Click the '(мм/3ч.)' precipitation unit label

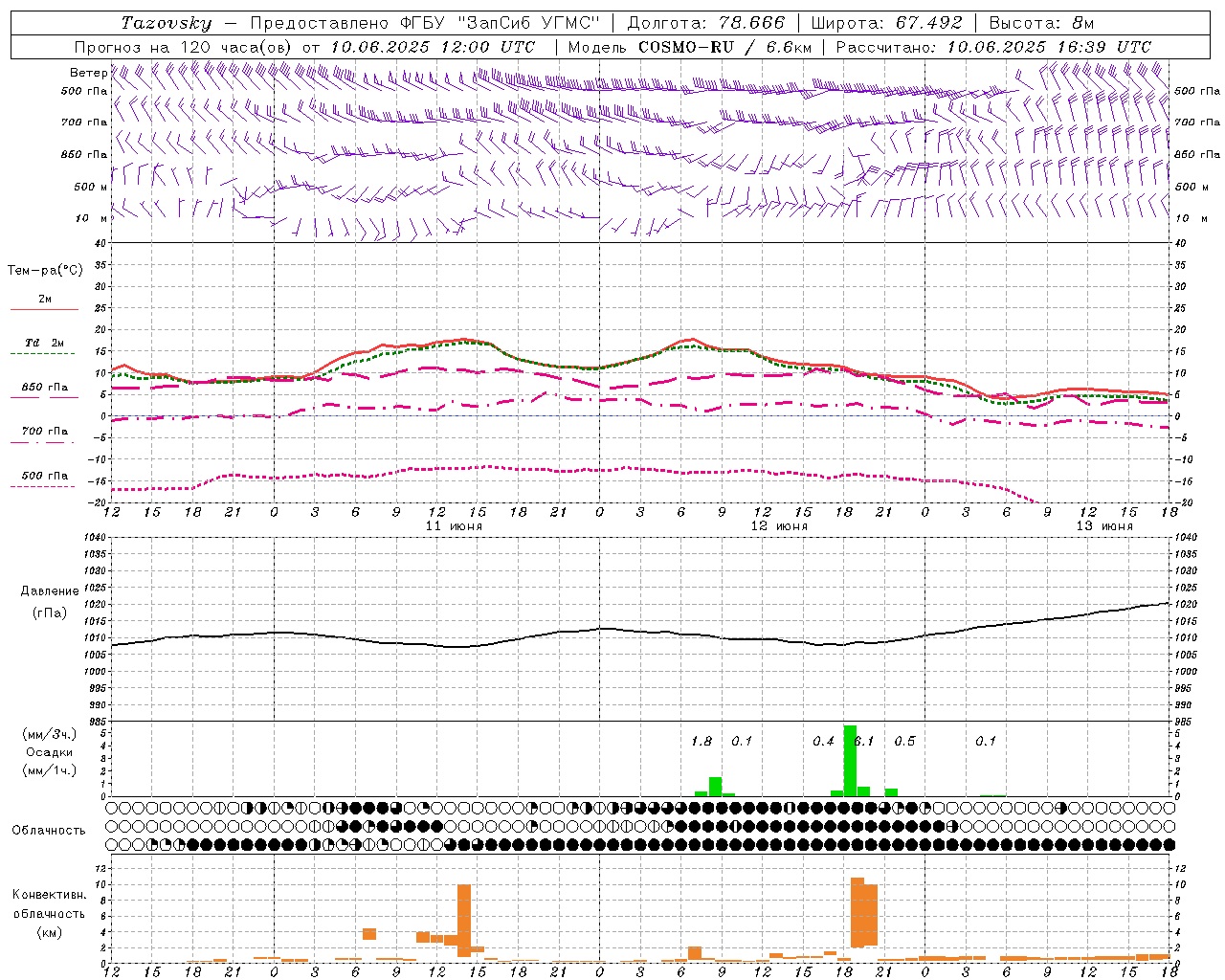[50, 734]
